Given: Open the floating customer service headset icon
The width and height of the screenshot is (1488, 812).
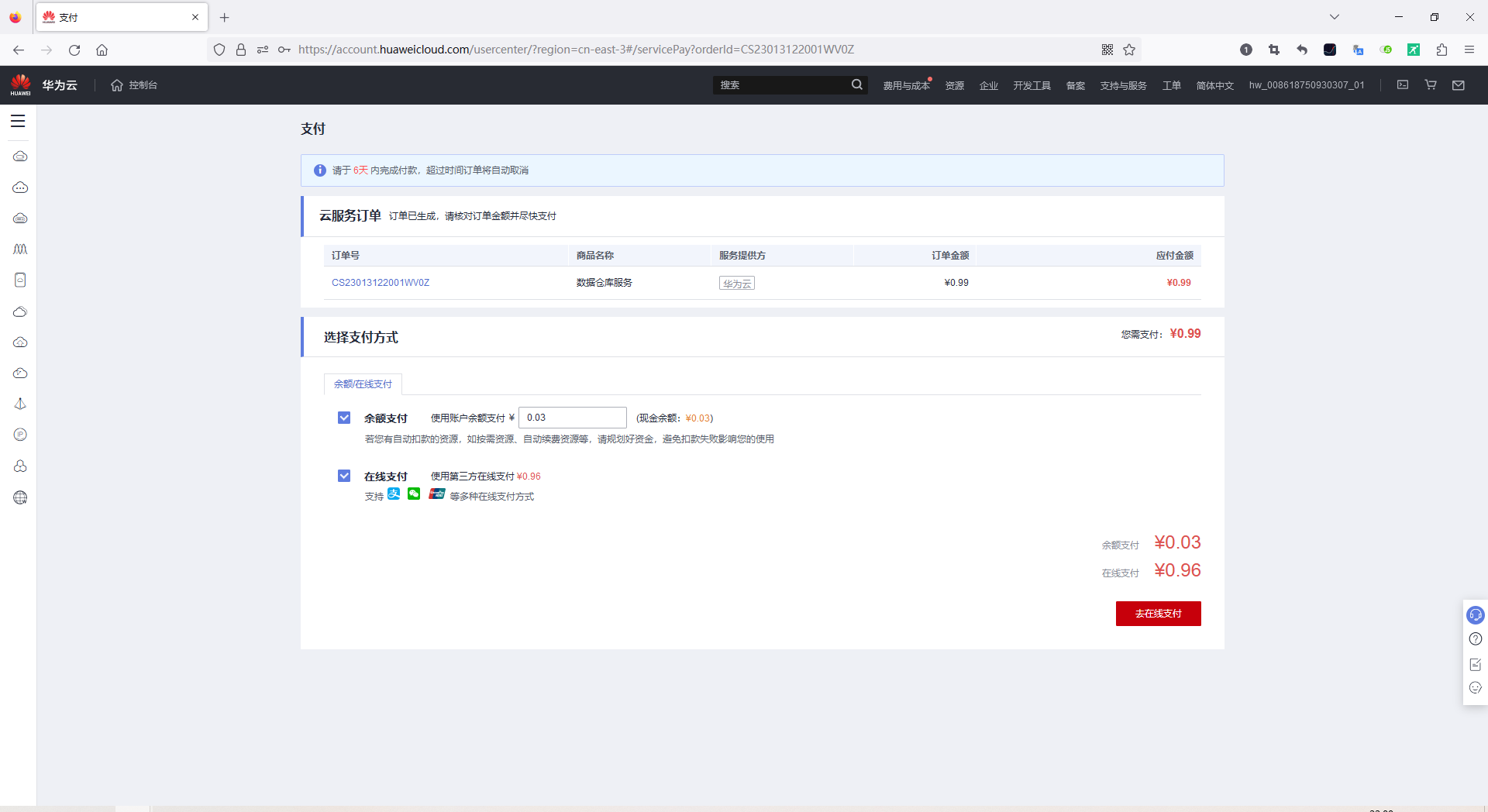Looking at the screenshot, I should point(1476,615).
